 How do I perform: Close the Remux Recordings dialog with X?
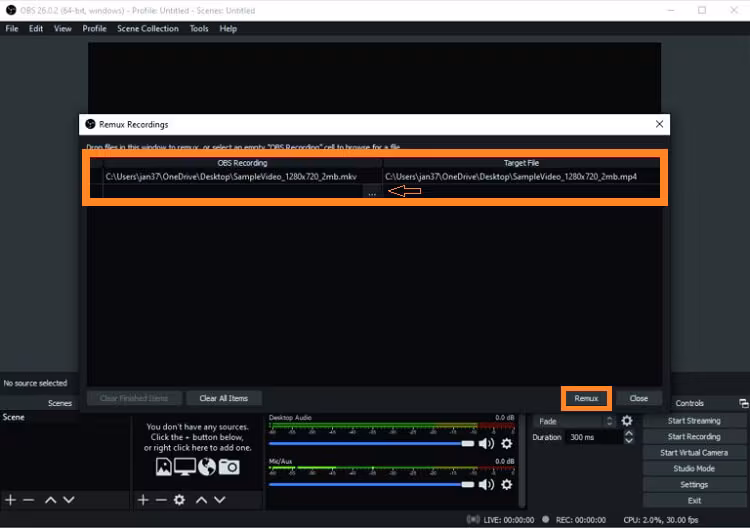coord(659,124)
